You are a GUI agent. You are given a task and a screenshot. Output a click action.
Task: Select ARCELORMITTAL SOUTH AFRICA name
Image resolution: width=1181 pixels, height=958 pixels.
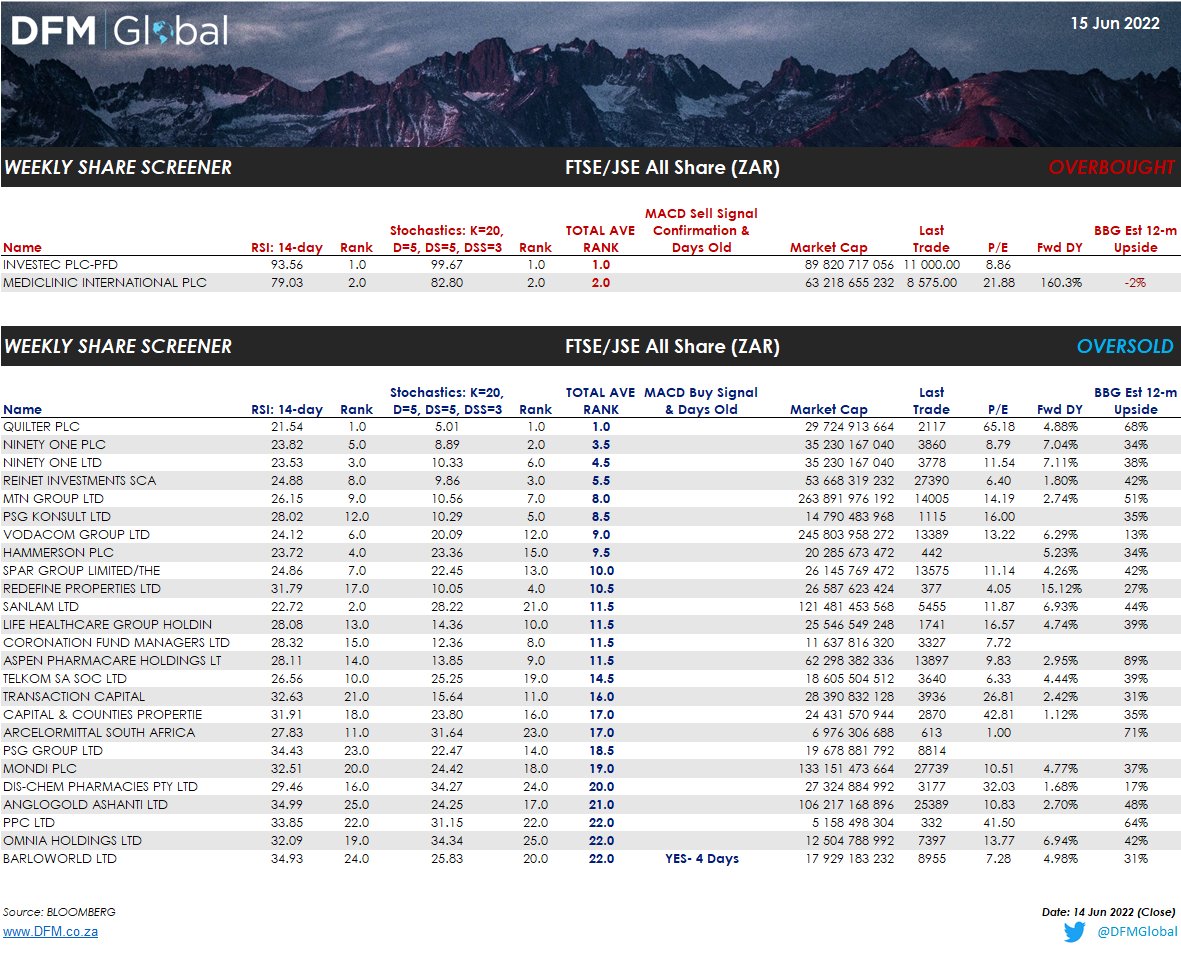tap(99, 733)
